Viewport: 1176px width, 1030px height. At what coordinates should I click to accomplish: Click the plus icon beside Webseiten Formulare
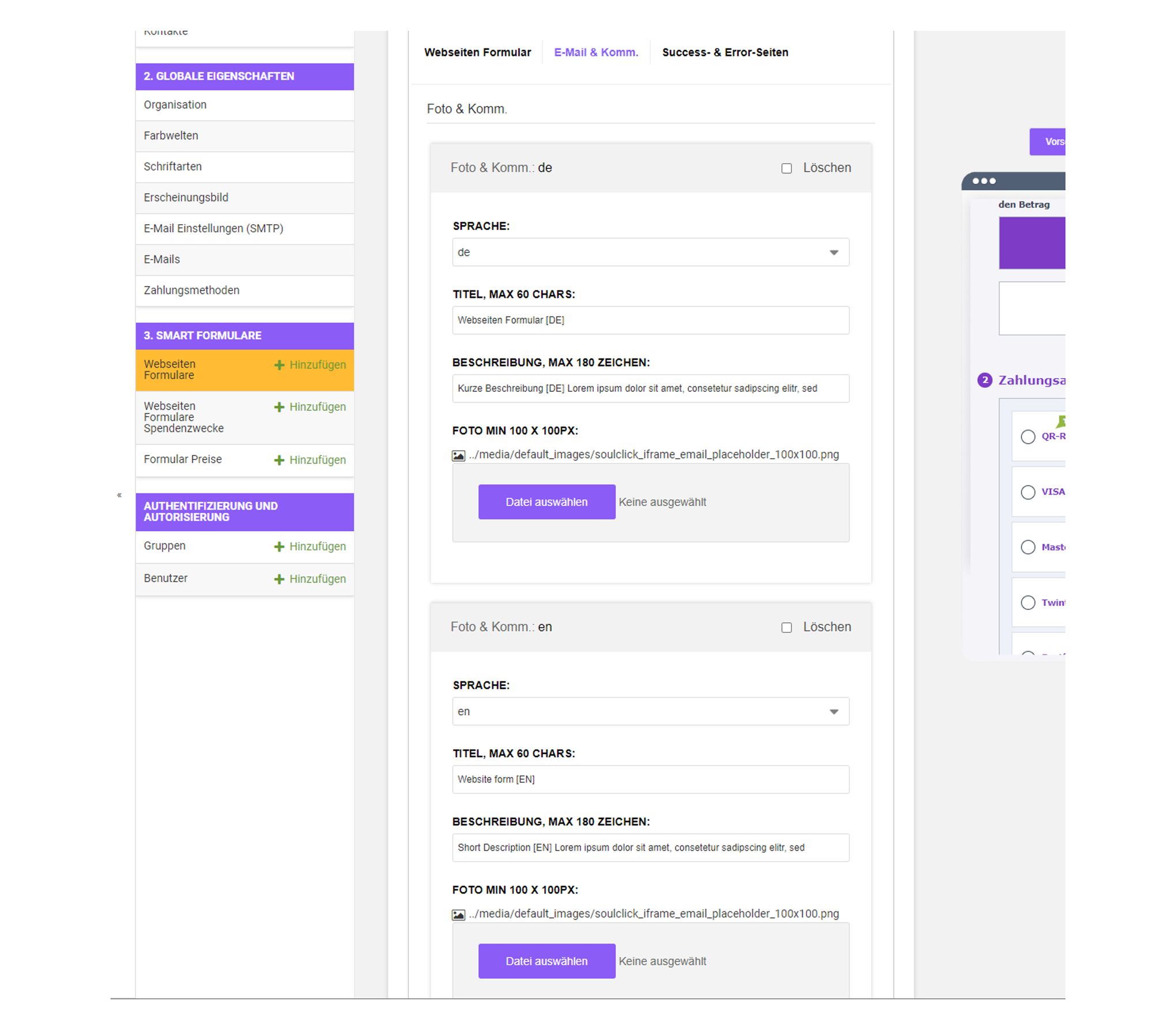click(279, 365)
